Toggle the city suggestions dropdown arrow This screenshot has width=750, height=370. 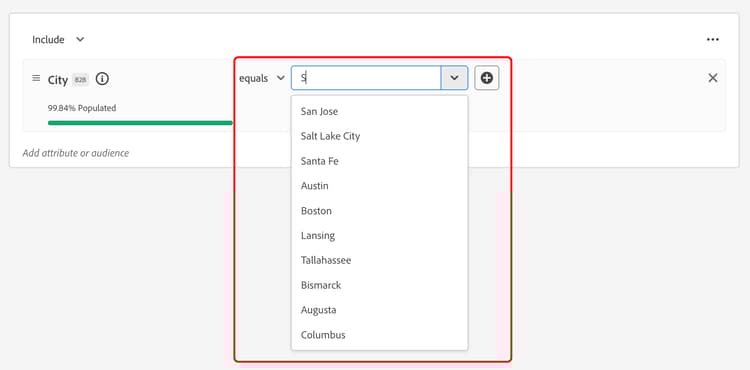coord(454,78)
